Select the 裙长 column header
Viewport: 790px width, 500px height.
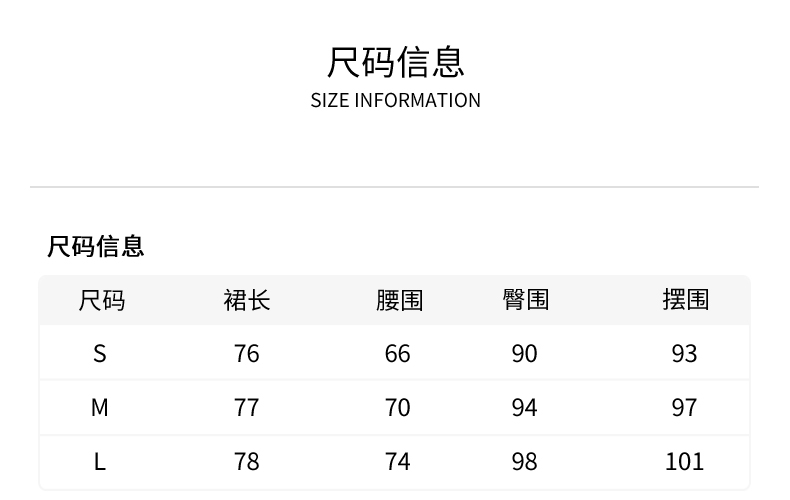(x=246, y=300)
